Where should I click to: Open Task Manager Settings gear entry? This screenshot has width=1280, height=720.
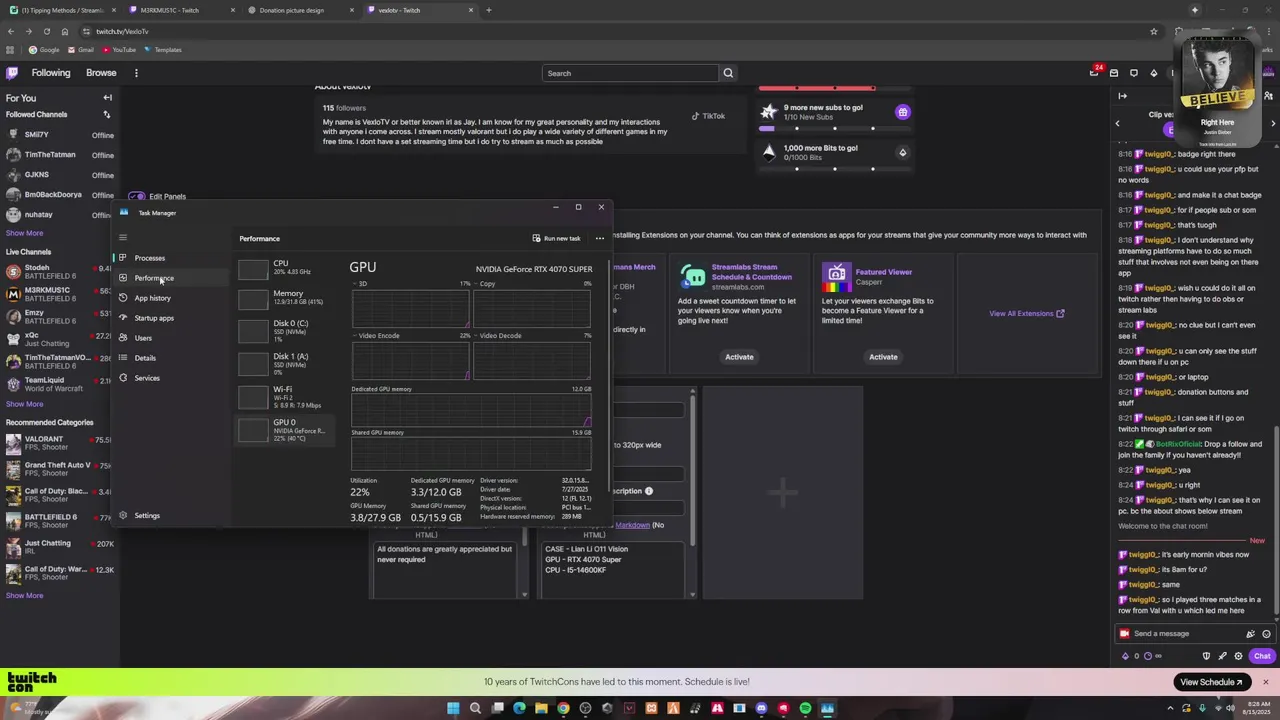tap(146, 516)
